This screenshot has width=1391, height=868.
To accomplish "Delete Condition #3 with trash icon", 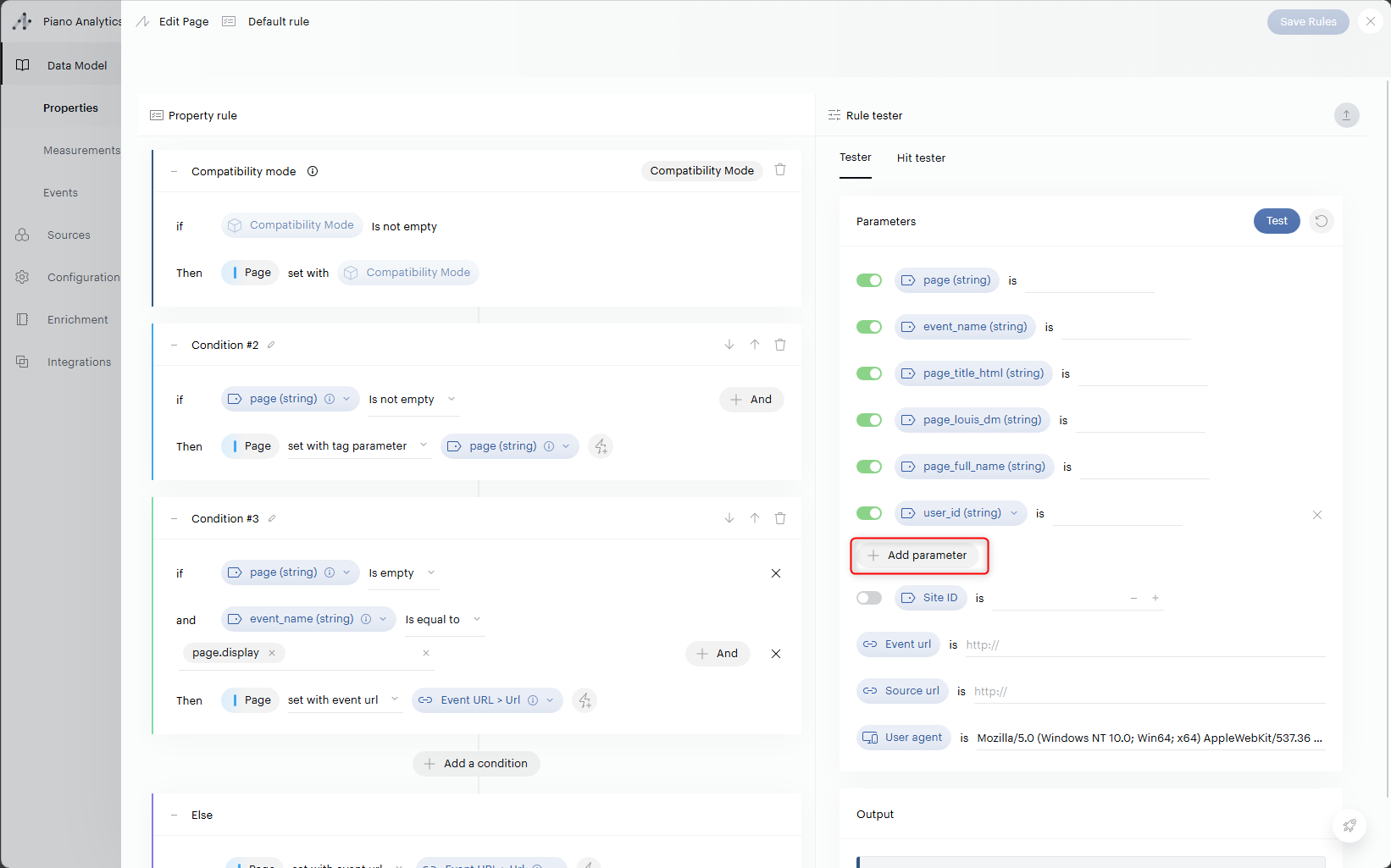I will [780, 518].
